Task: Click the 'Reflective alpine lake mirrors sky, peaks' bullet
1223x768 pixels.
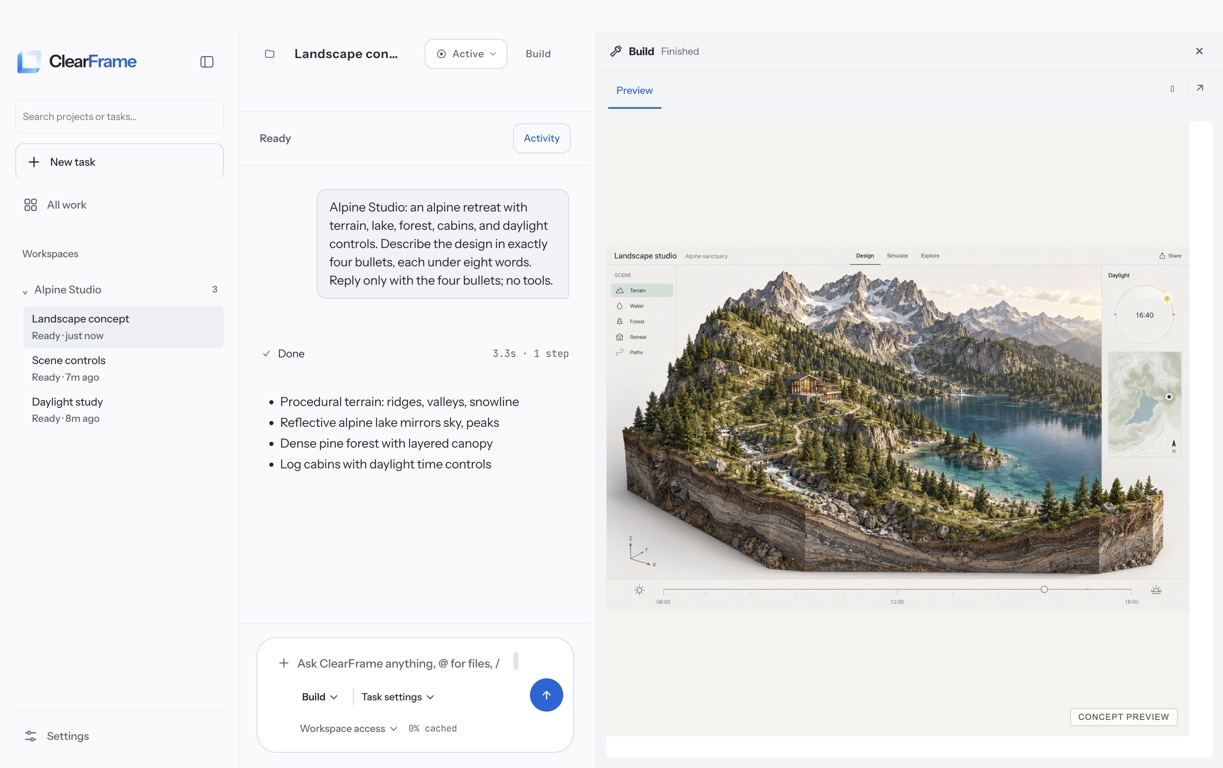Action: (x=389, y=423)
